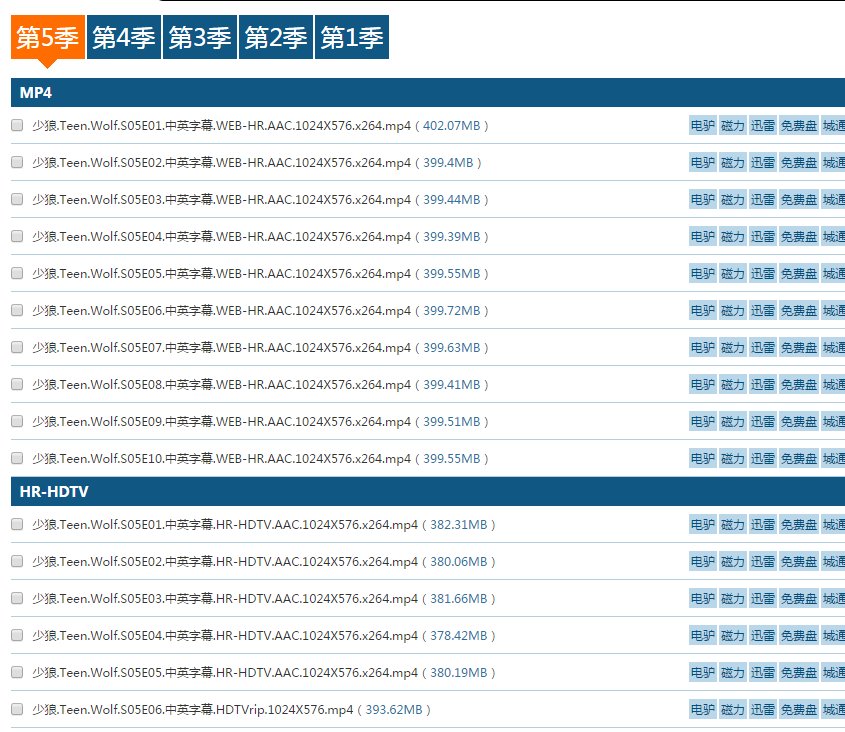Click 迅雷 for the S05E01 HR-HDTV file
845x732 pixels.
pyautogui.click(x=763, y=525)
